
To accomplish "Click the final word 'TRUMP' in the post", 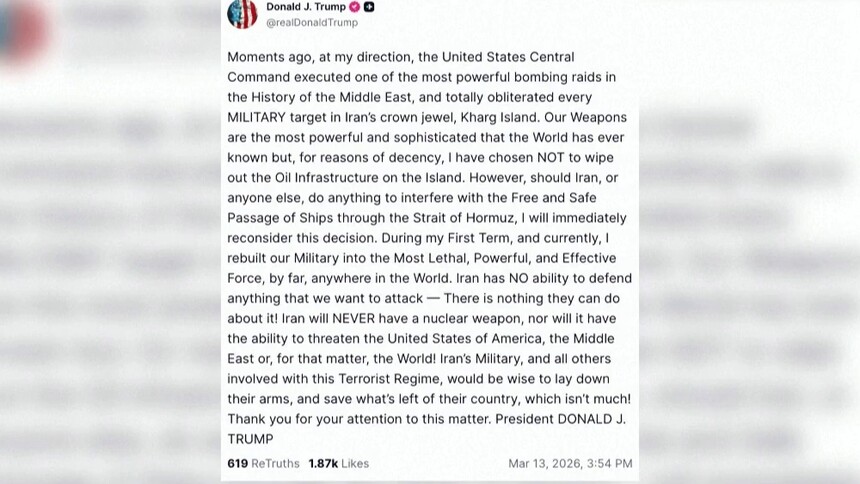I will pyautogui.click(x=250, y=440).
